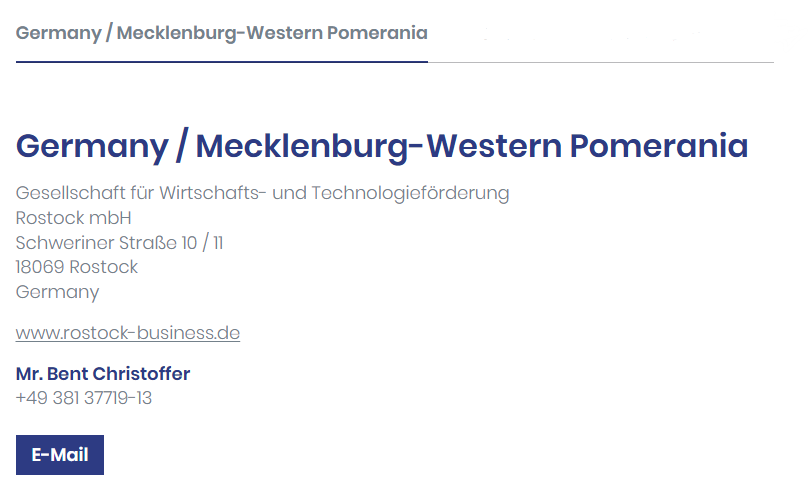Open the www.rostock-business.de website link
The height and width of the screenshot is (491, 810).
(128, 333)
